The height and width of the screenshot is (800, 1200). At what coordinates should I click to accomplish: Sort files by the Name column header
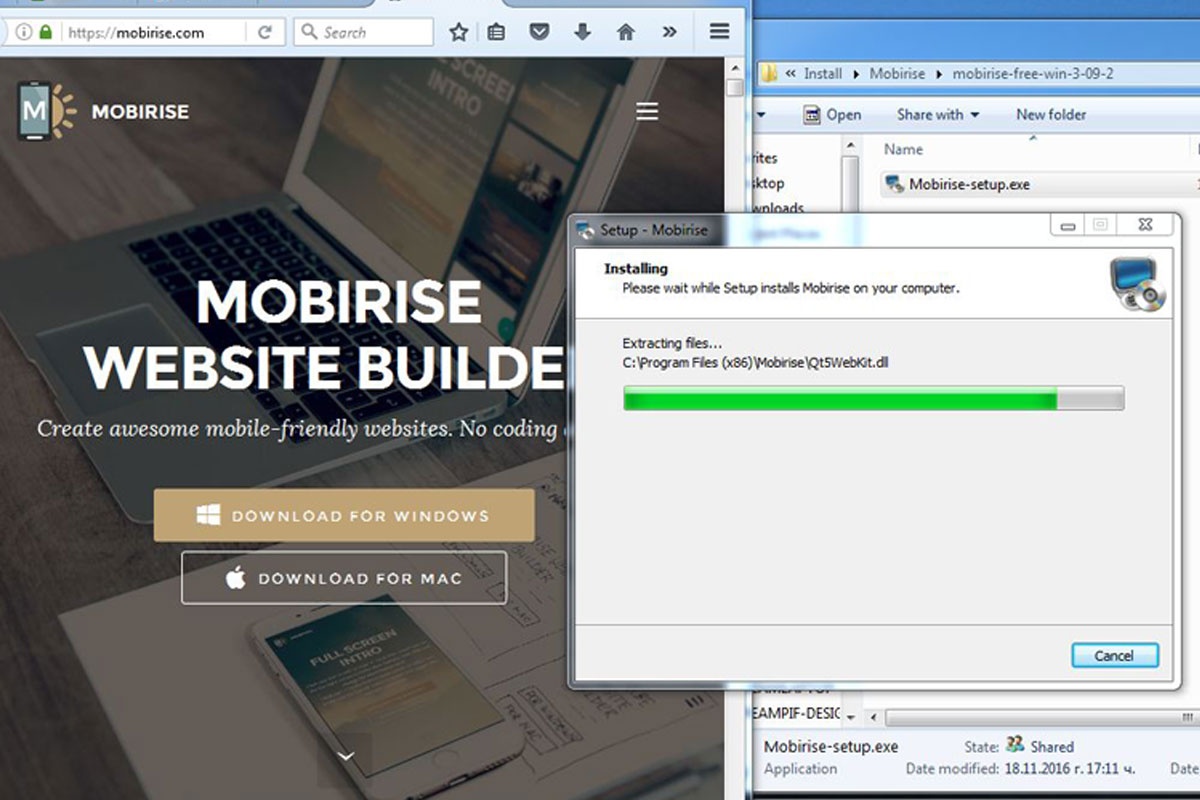pos(903,149)
